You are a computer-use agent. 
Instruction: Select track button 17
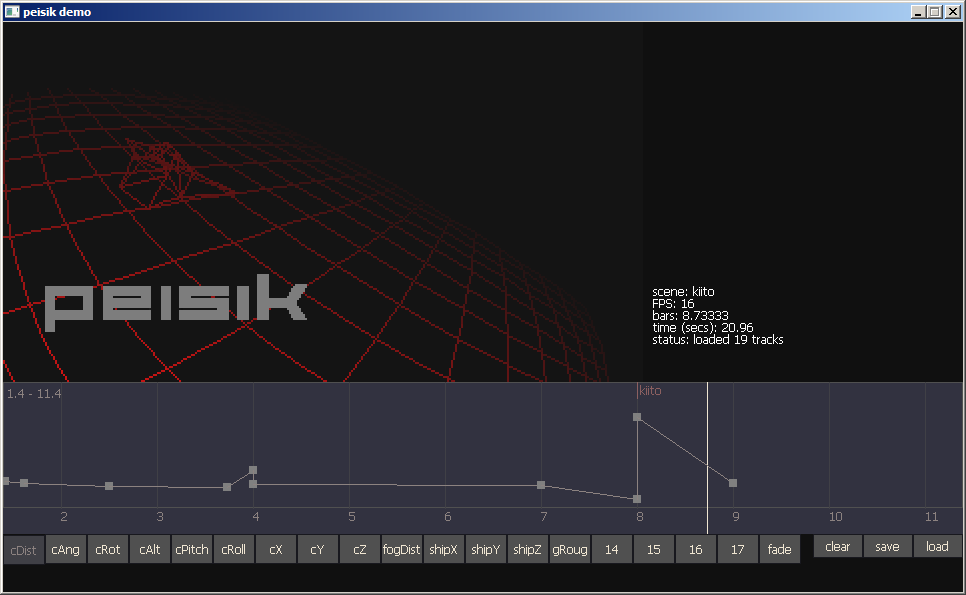point(737,549)
